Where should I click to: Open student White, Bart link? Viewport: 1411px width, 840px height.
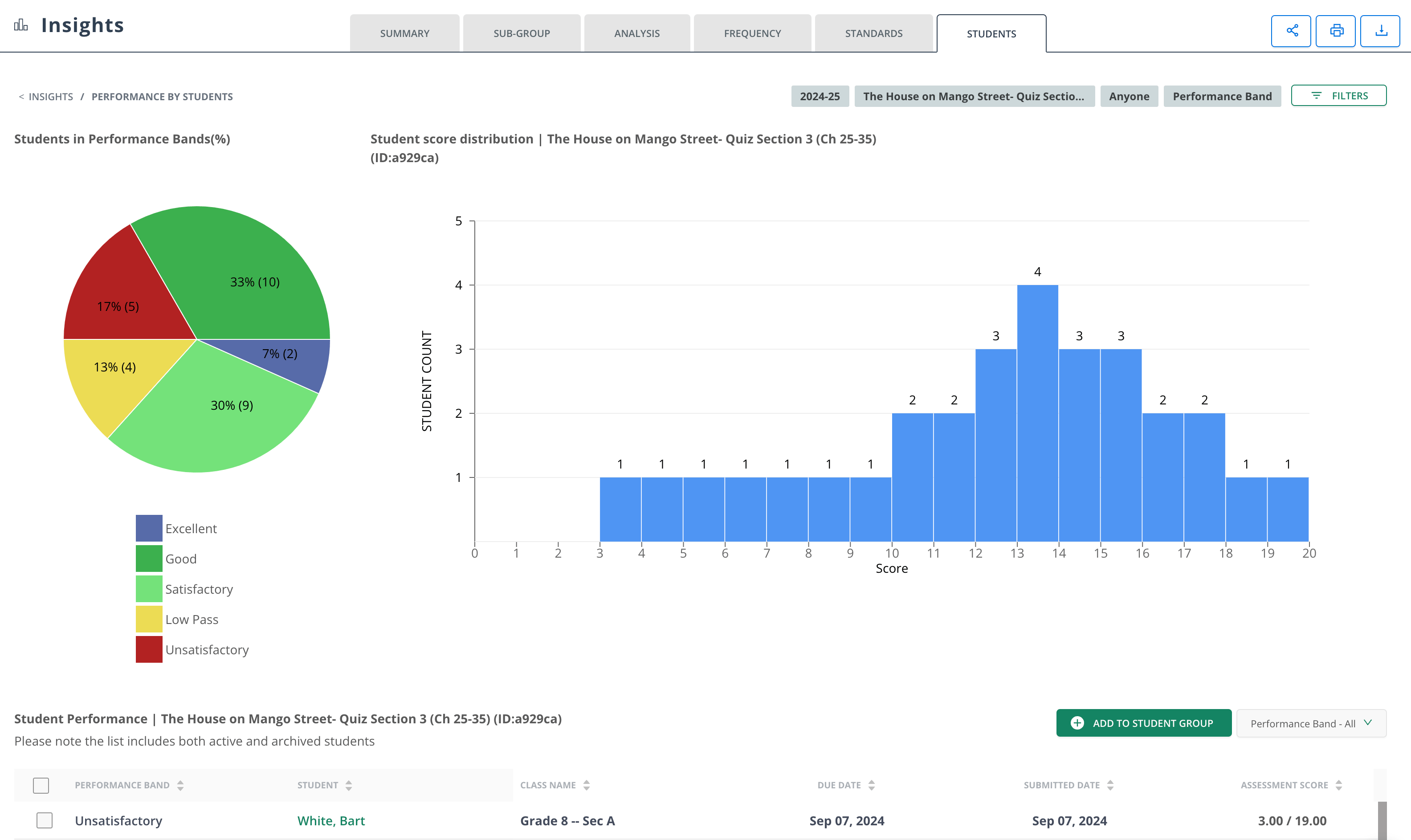pos(330,821)
